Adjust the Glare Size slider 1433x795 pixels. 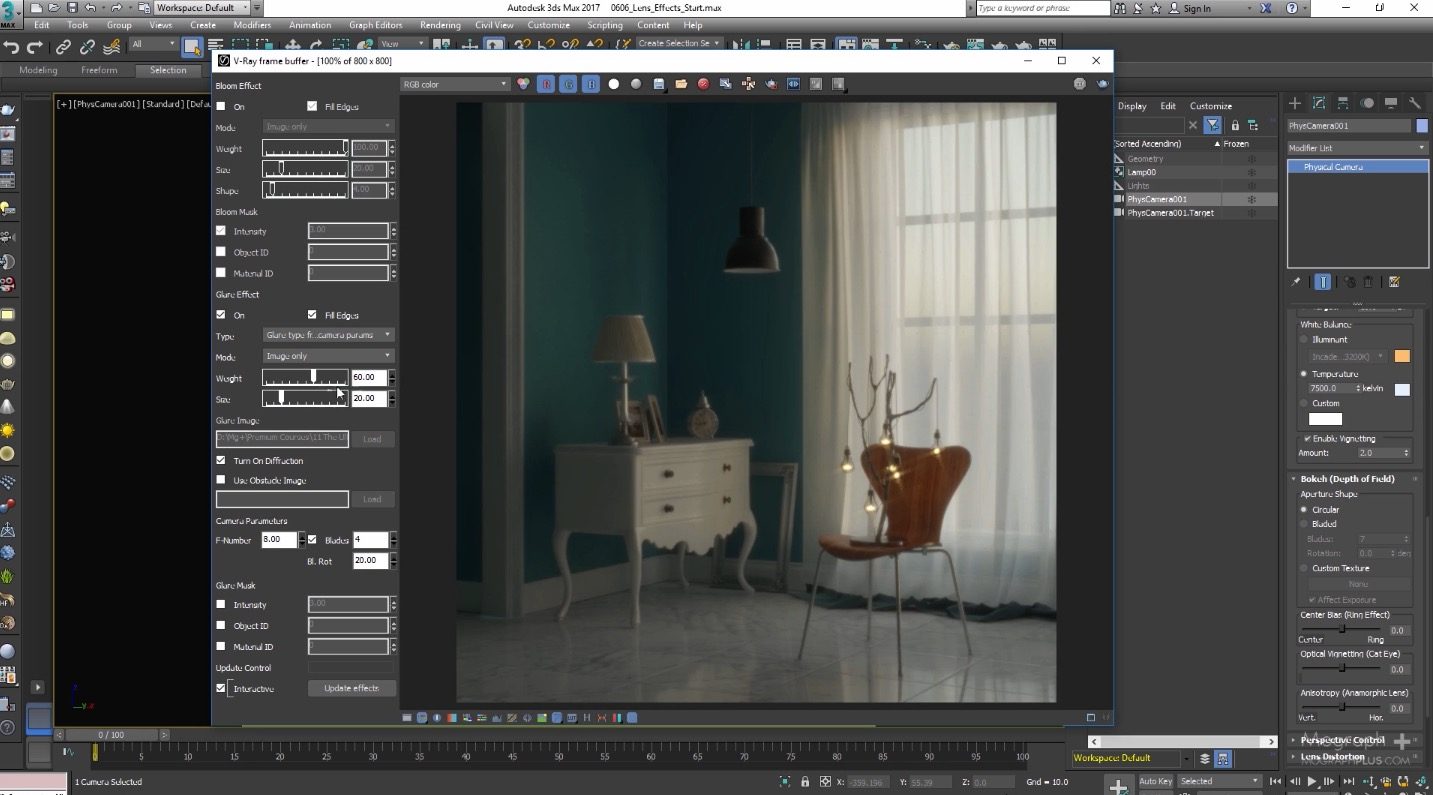pos(305,398)
